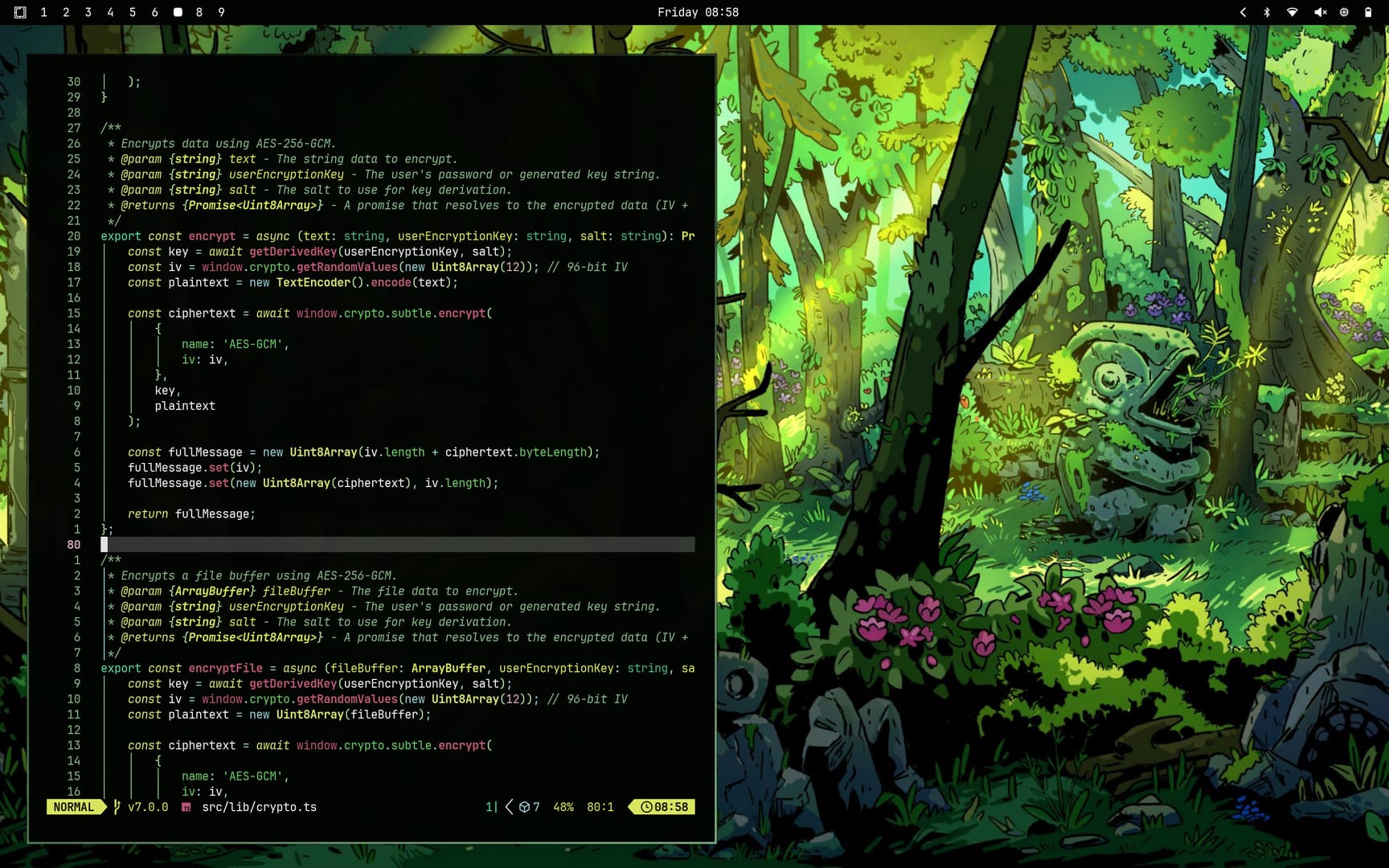Image resolution: width=1389 pixels, height=868 pixels.
Task: Click the src/lib/crypto.ts file path
Action: click(259, 807)
